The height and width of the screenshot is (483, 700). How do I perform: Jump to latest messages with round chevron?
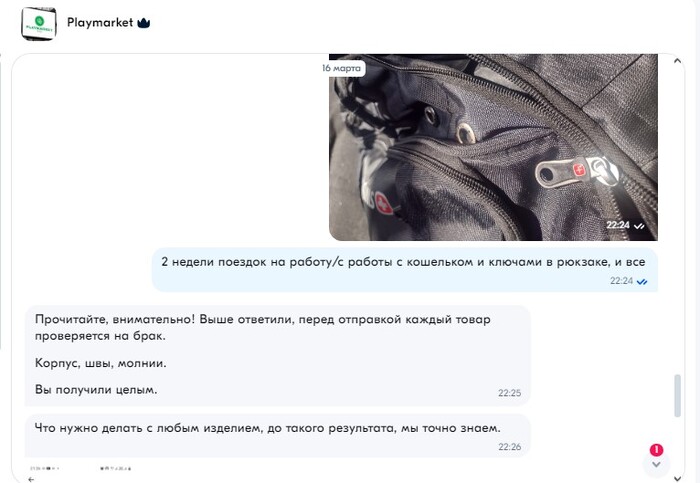tap(656, 465)
